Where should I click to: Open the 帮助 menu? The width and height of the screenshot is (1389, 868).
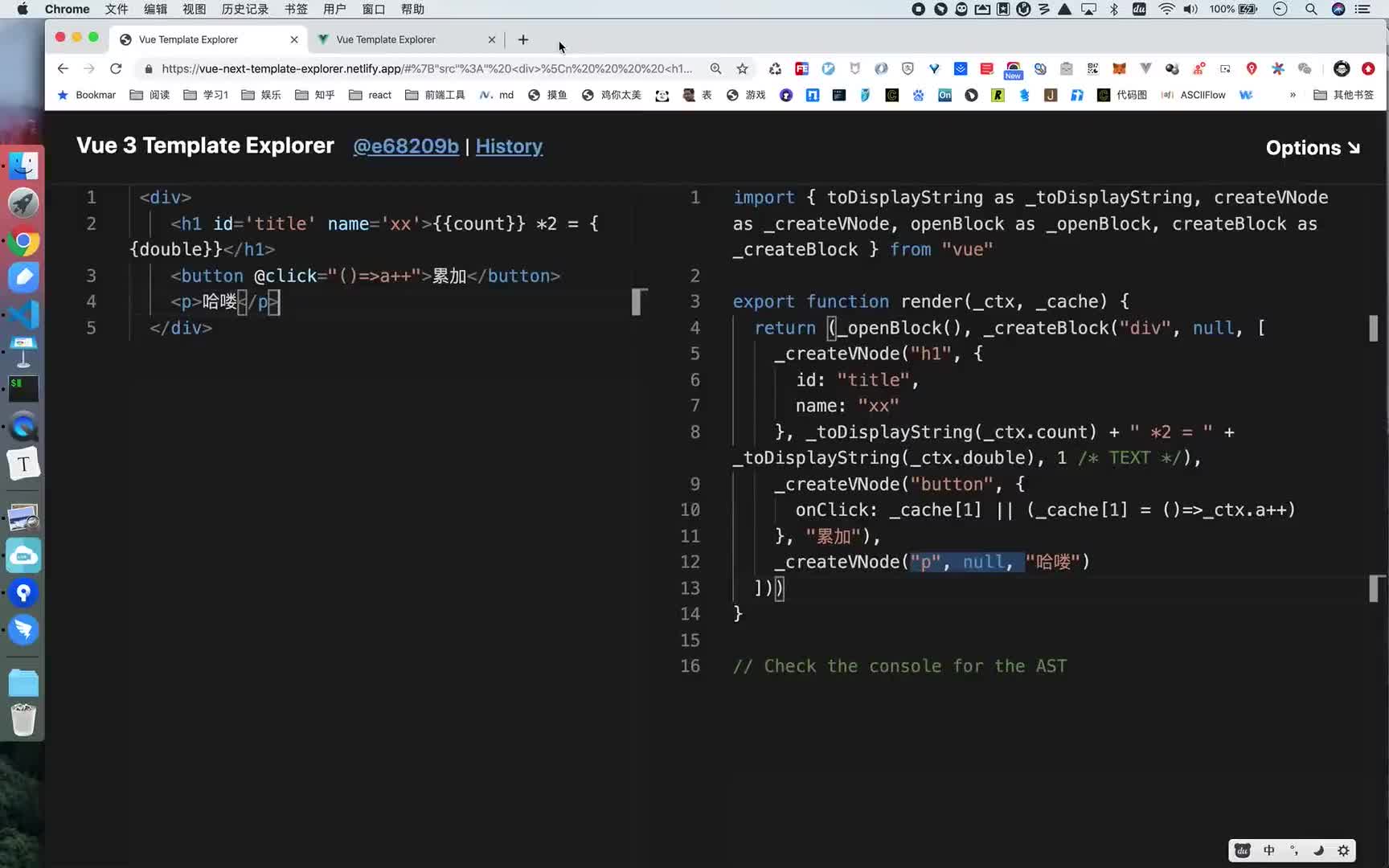(x=412, y=9)
